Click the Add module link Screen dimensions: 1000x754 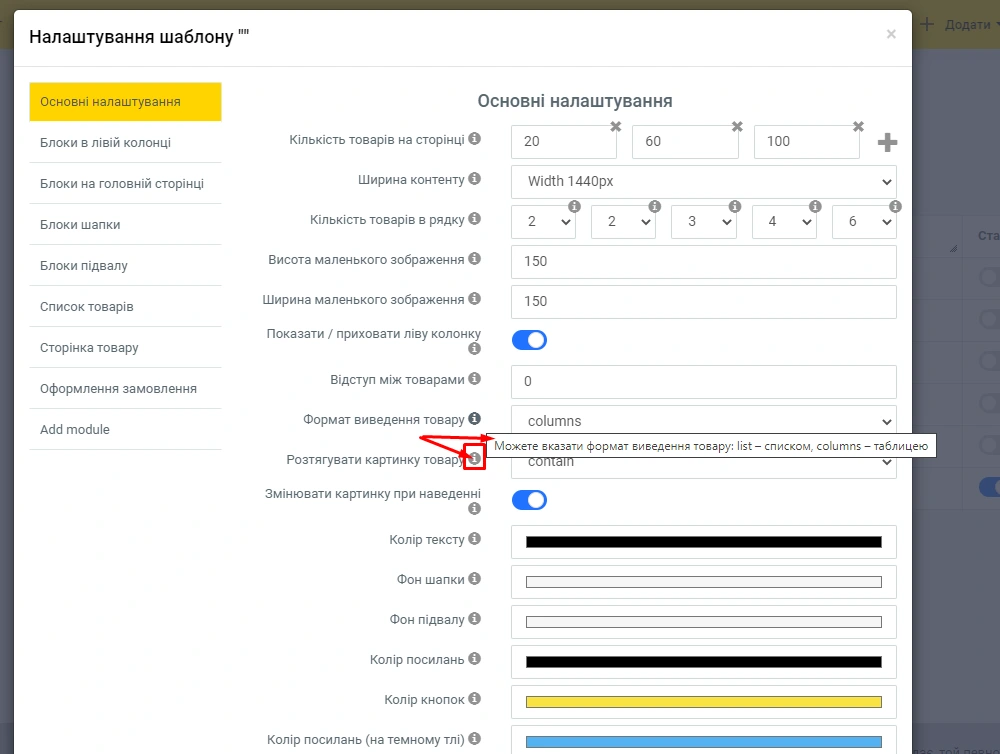75,429
